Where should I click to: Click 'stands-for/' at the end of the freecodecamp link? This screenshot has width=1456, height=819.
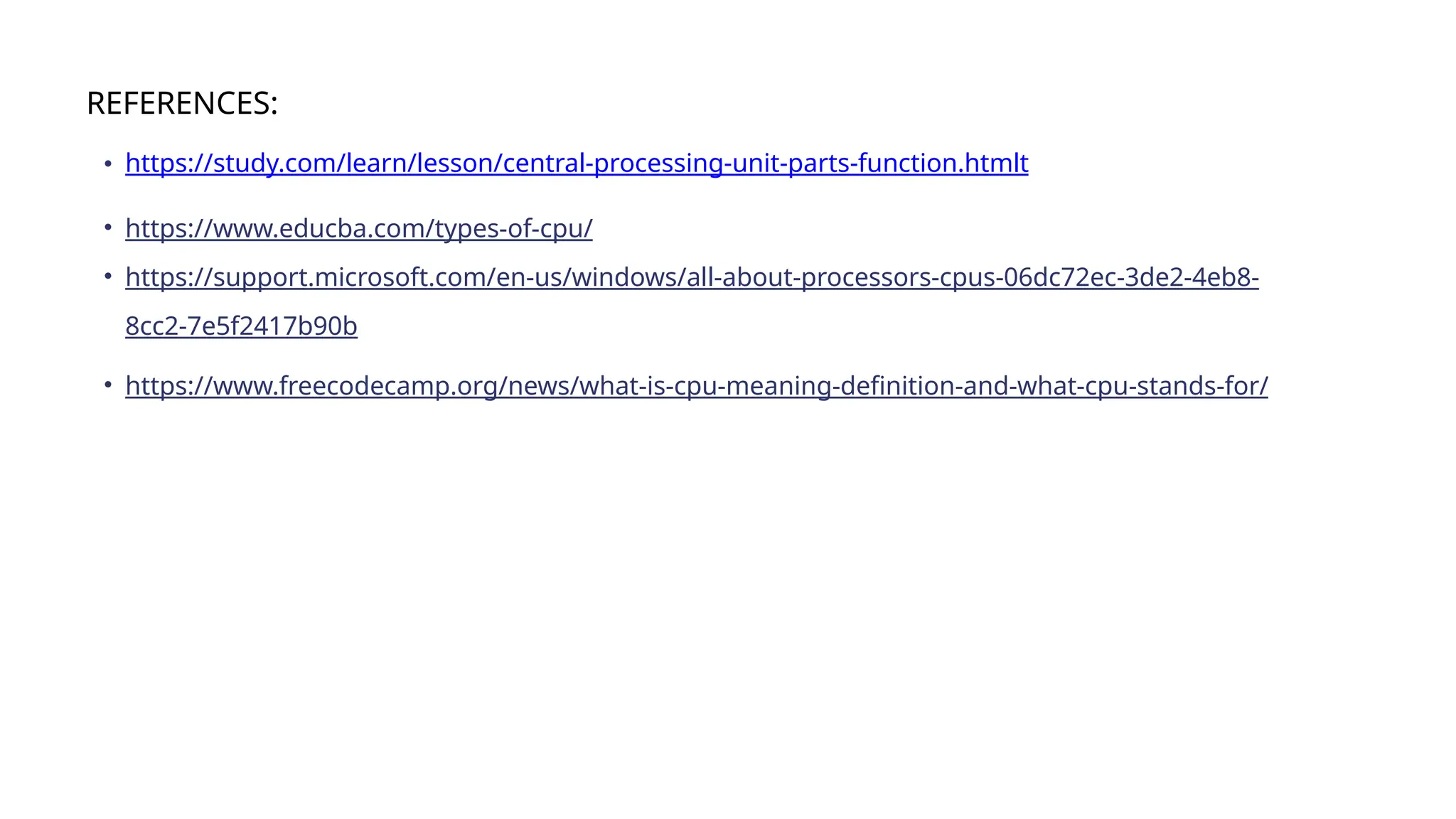[x=1202, y=386]
